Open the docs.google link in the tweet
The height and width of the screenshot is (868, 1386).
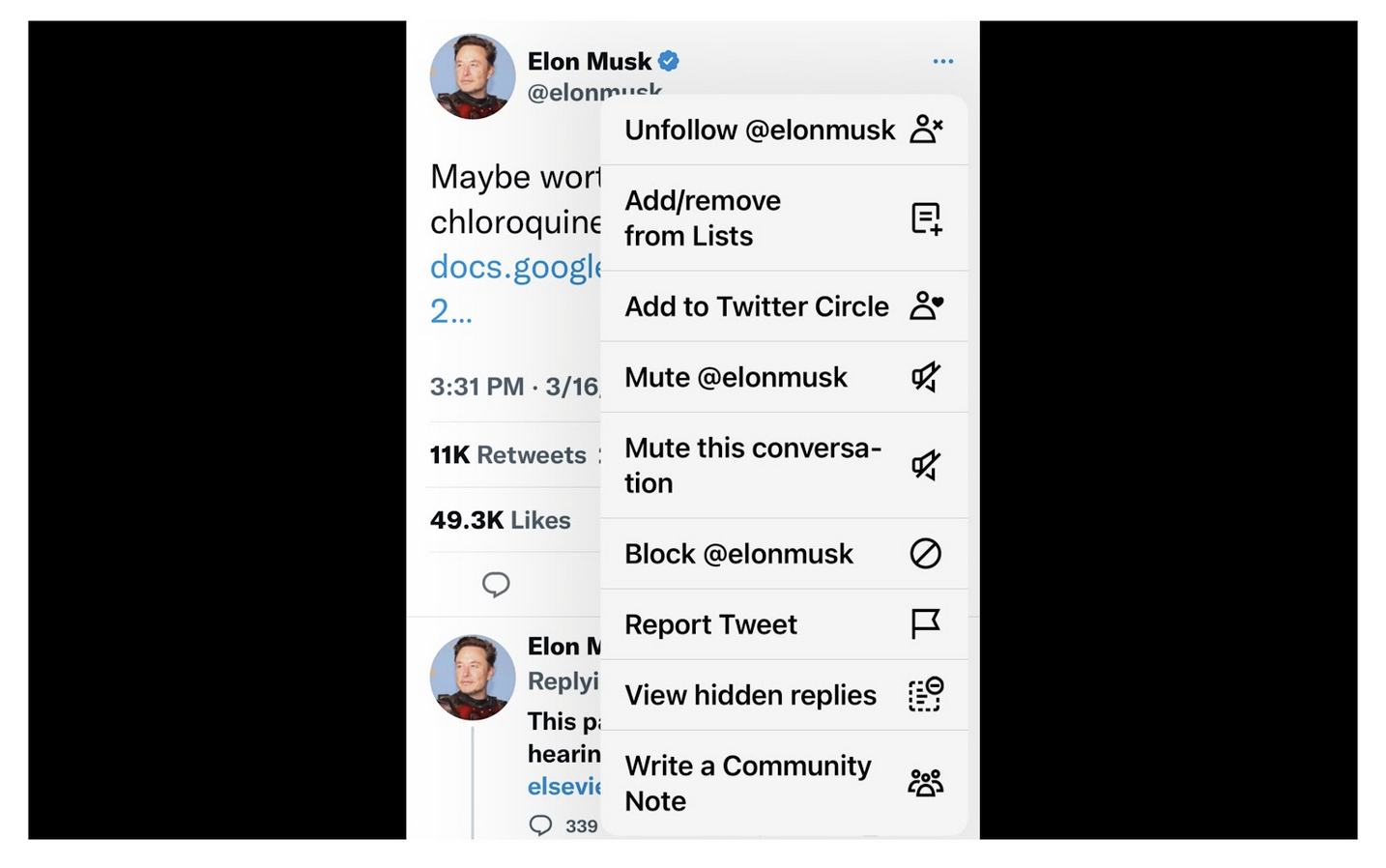pyautogui.click(x=515, y=268)
